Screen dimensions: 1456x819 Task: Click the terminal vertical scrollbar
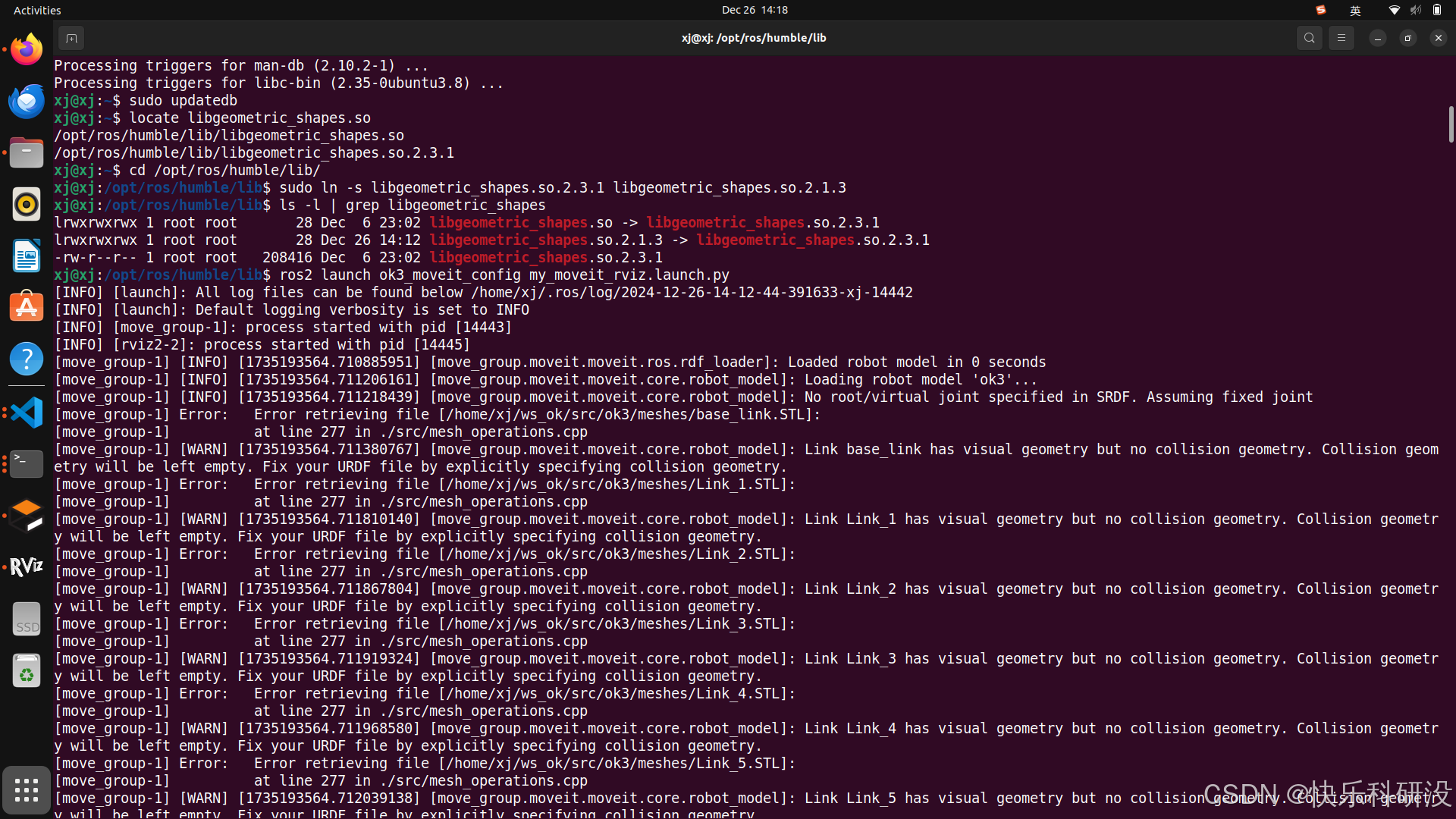click(x=1450, y=124)
